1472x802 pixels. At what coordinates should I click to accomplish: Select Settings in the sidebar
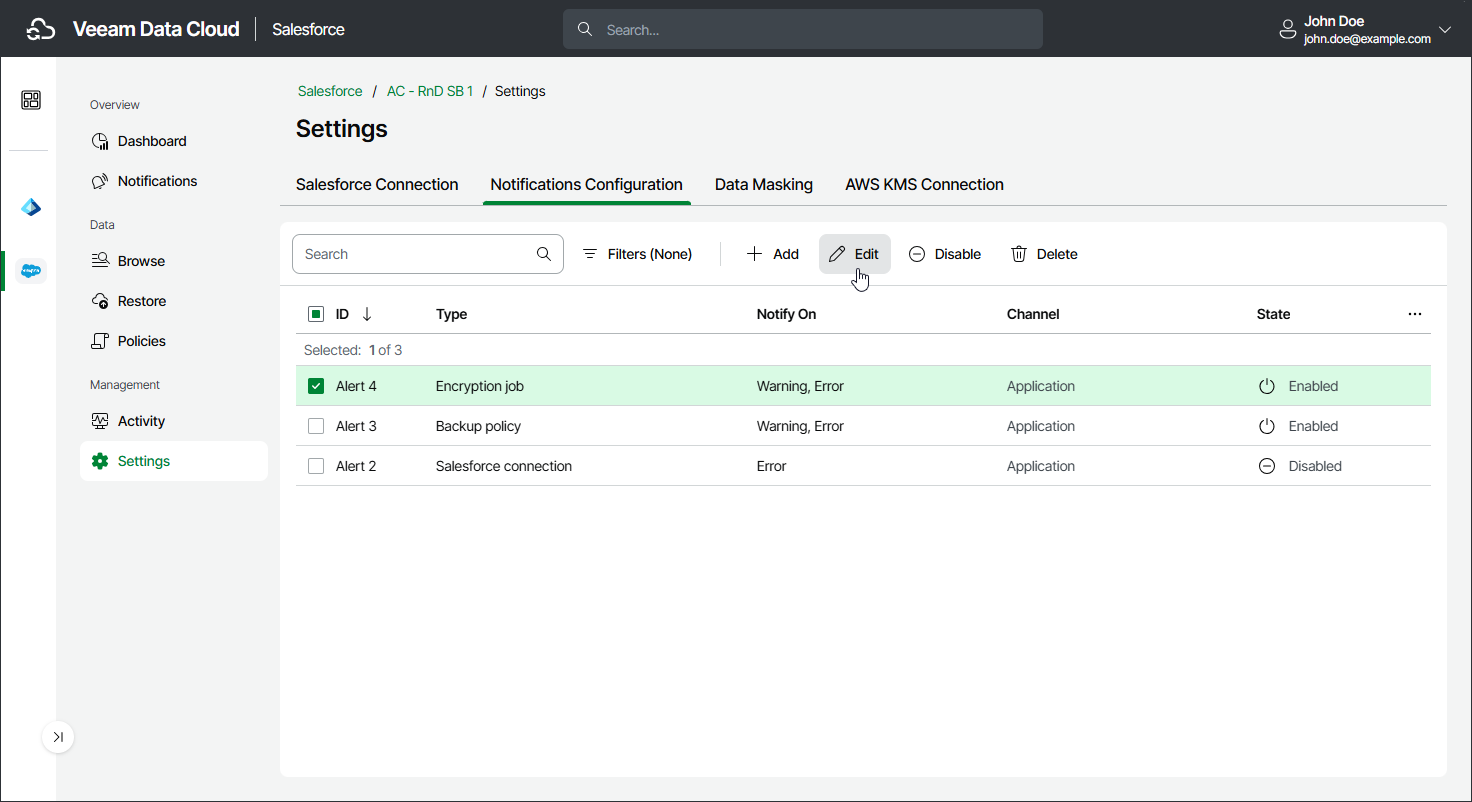[x=174, y=461]
